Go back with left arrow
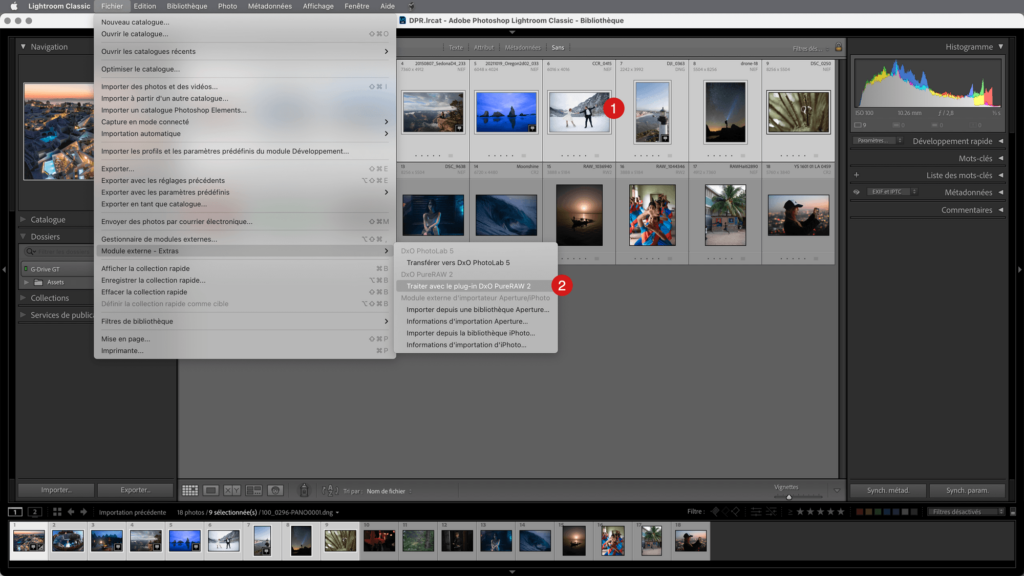Viewport: 1024px width, 576px height. point(71,512)
